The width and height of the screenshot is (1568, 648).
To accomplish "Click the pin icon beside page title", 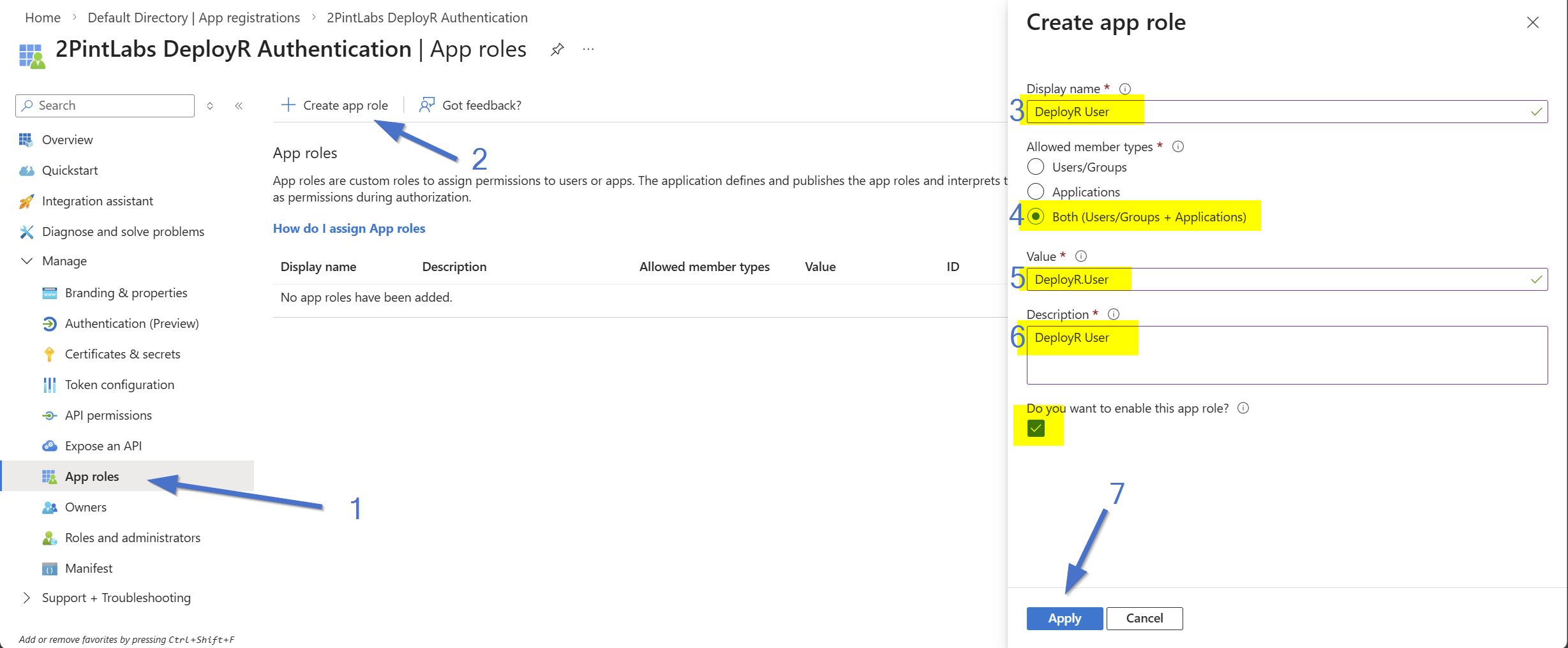I will 557,49.
